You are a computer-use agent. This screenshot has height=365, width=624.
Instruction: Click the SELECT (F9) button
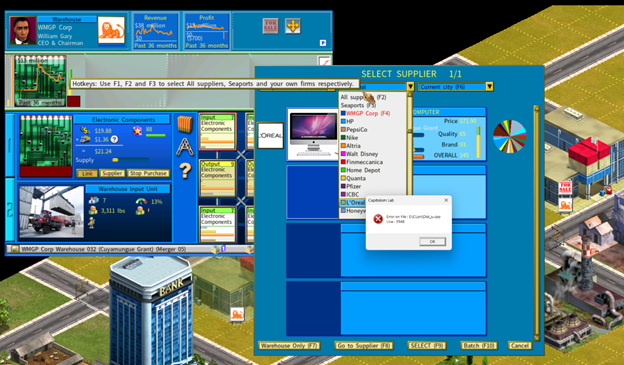pyautogui.click(x=427, y=345)
